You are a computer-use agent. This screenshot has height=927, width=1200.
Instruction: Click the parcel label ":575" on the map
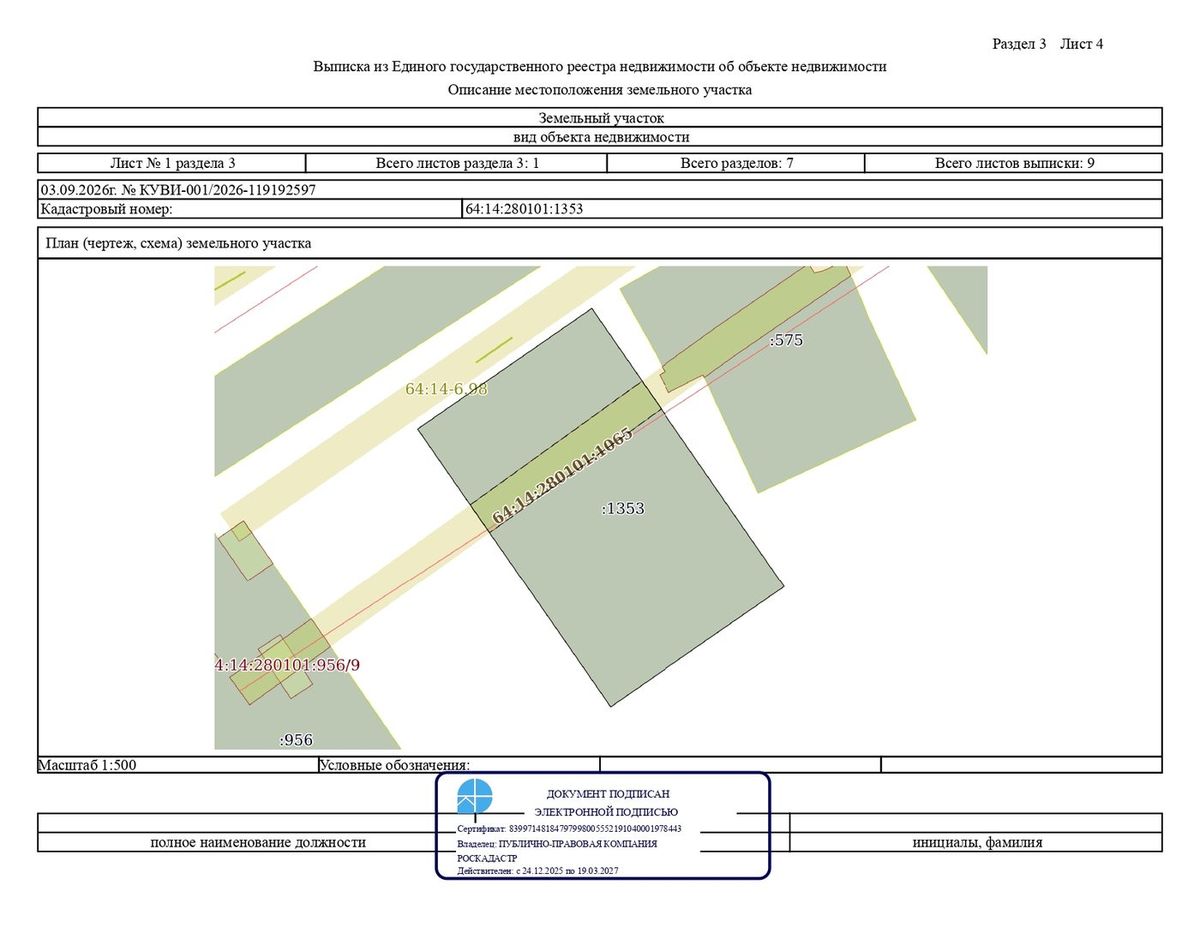click(x=786, y=340)
